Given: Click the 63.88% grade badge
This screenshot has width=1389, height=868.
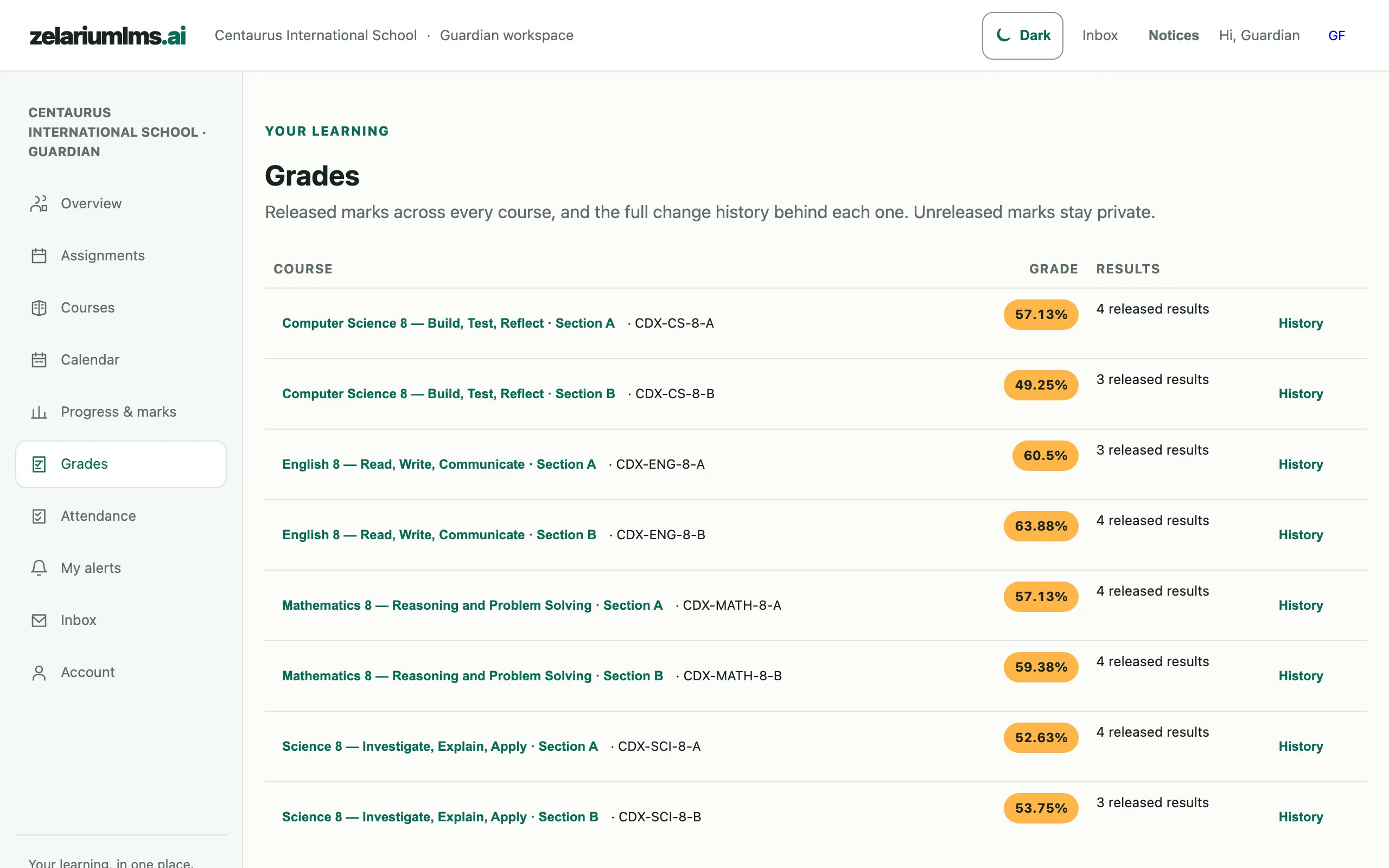Looking at the screenshot, I should [x=1041, y=526].
